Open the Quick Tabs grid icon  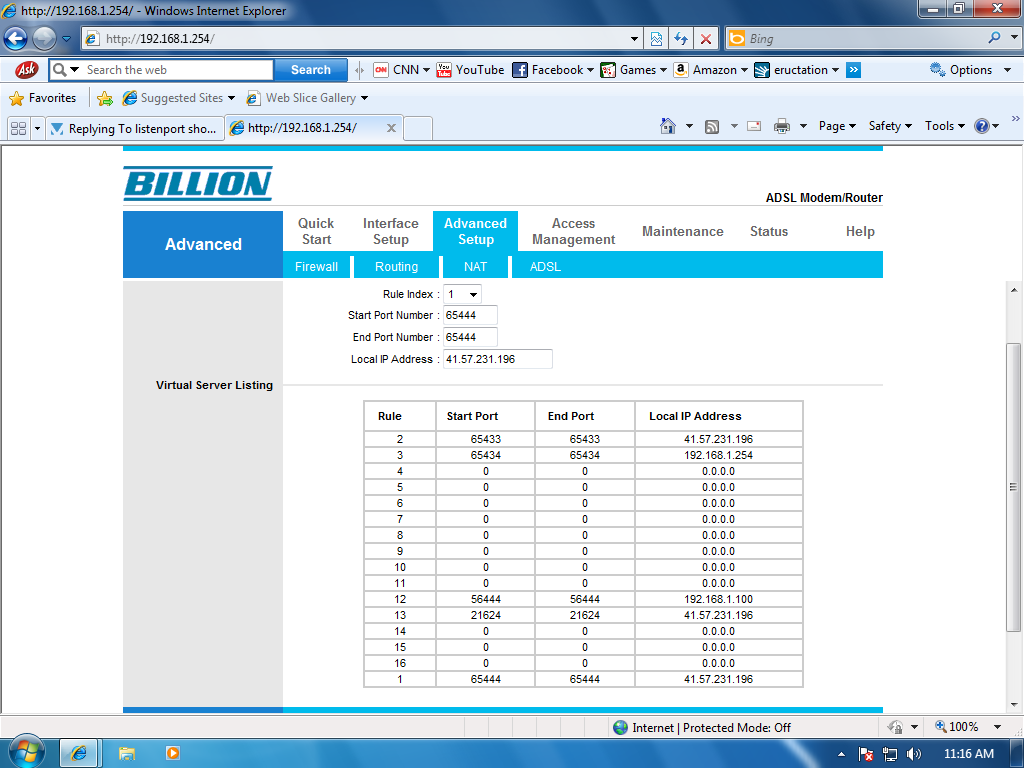click(x=18, y=128)
